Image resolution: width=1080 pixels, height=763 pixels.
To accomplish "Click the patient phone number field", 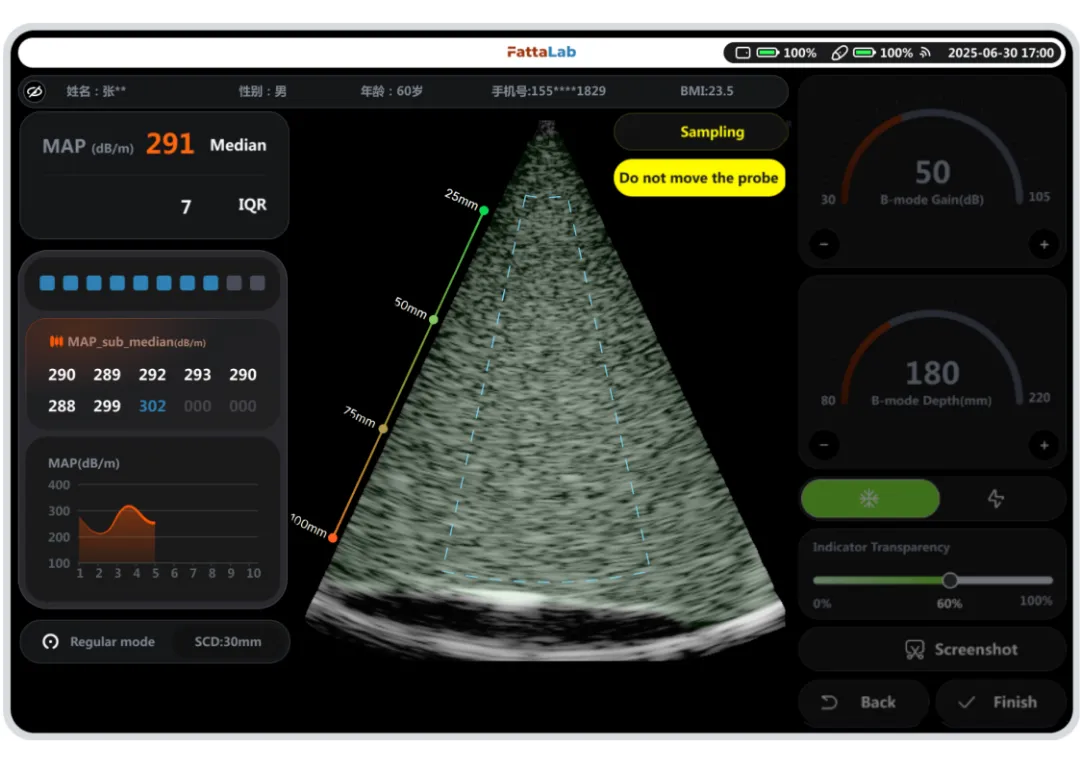I will (548, 91).
